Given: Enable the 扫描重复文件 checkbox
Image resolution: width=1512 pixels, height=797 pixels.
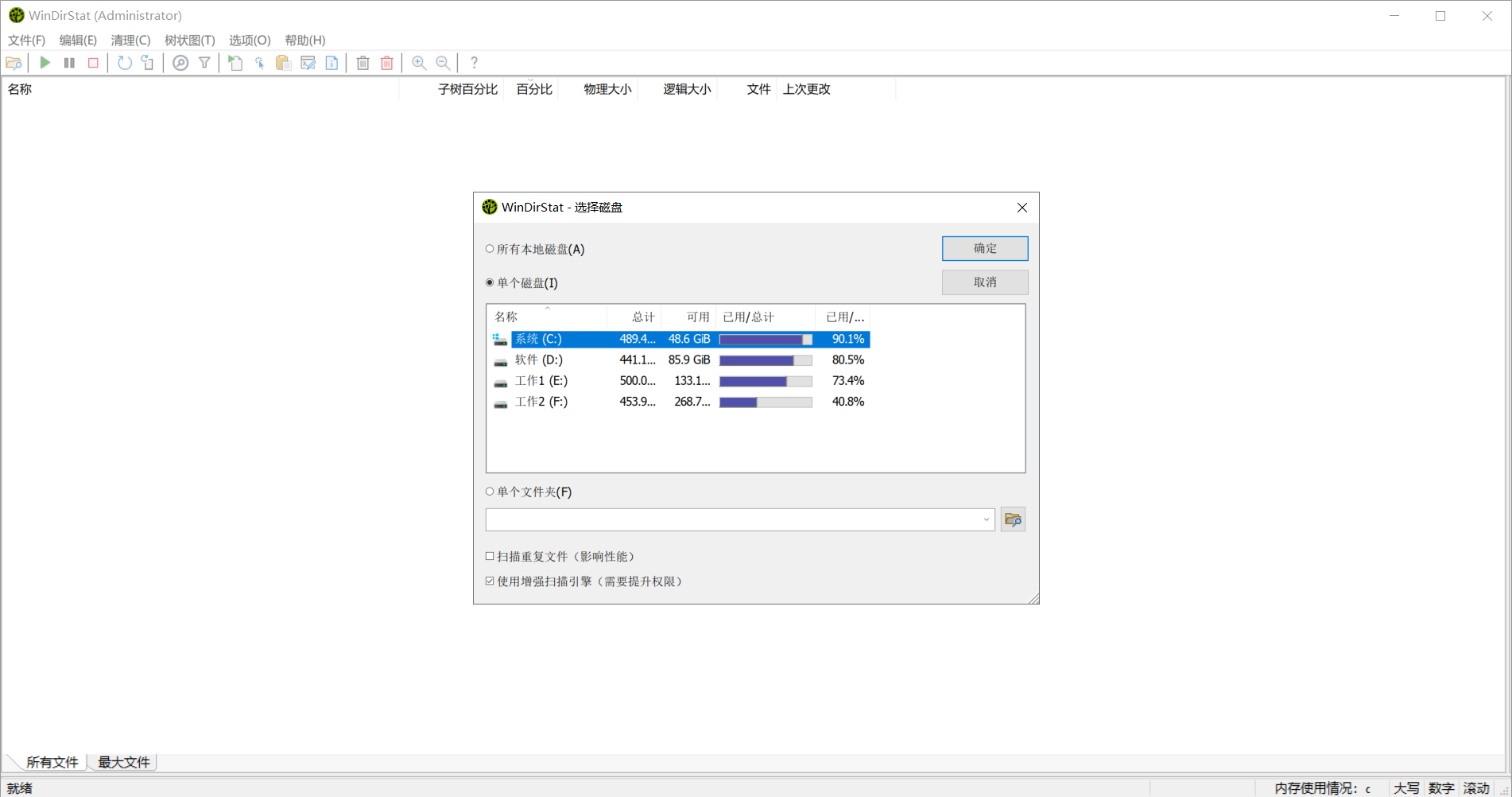Looking at the screenshot, I should point(489,555).
